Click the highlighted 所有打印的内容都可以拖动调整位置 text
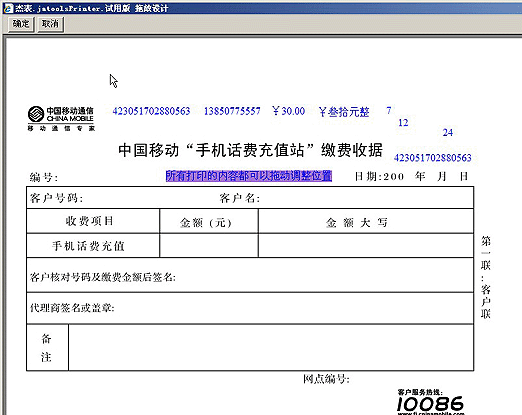This screenshot has height=415, width=522. (249, 176)
